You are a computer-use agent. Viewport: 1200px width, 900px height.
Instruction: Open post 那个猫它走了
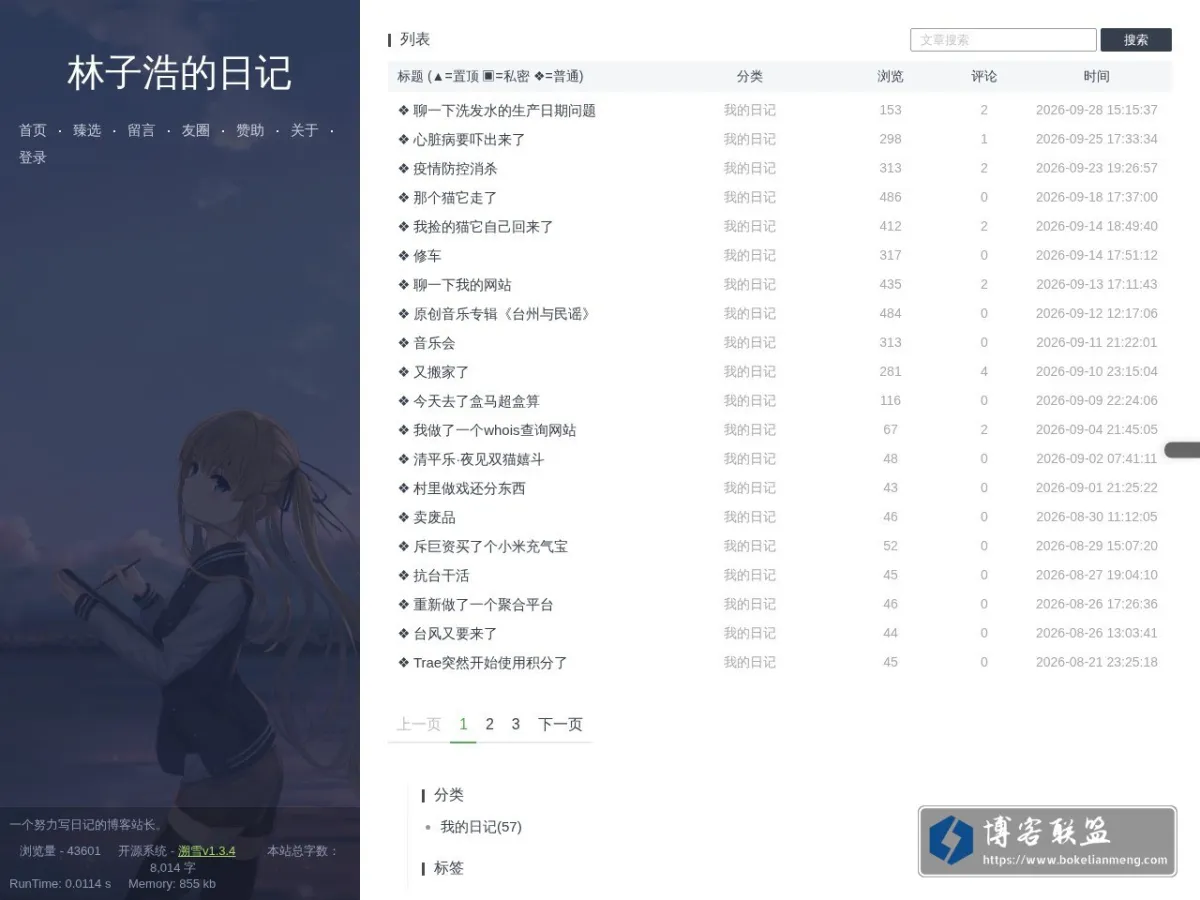click(455, 197)
